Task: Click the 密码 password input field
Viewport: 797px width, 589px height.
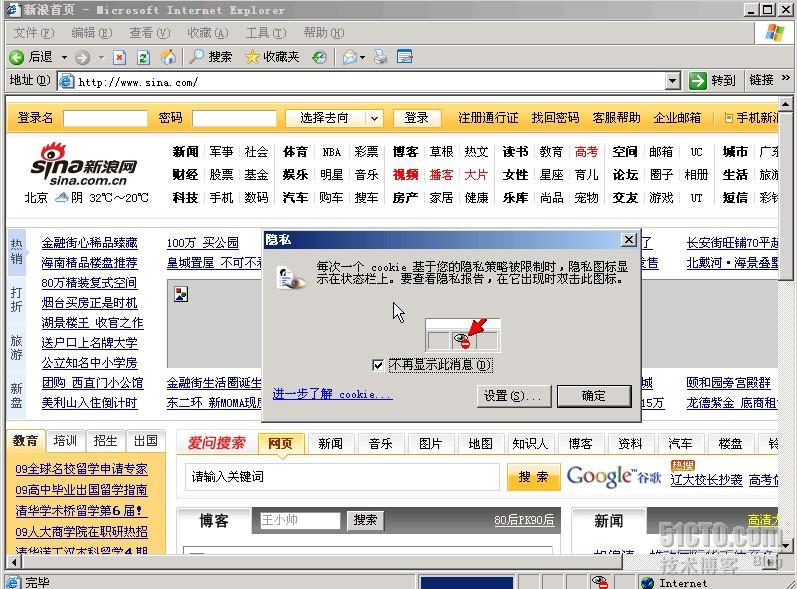Action: pos(234,118)
